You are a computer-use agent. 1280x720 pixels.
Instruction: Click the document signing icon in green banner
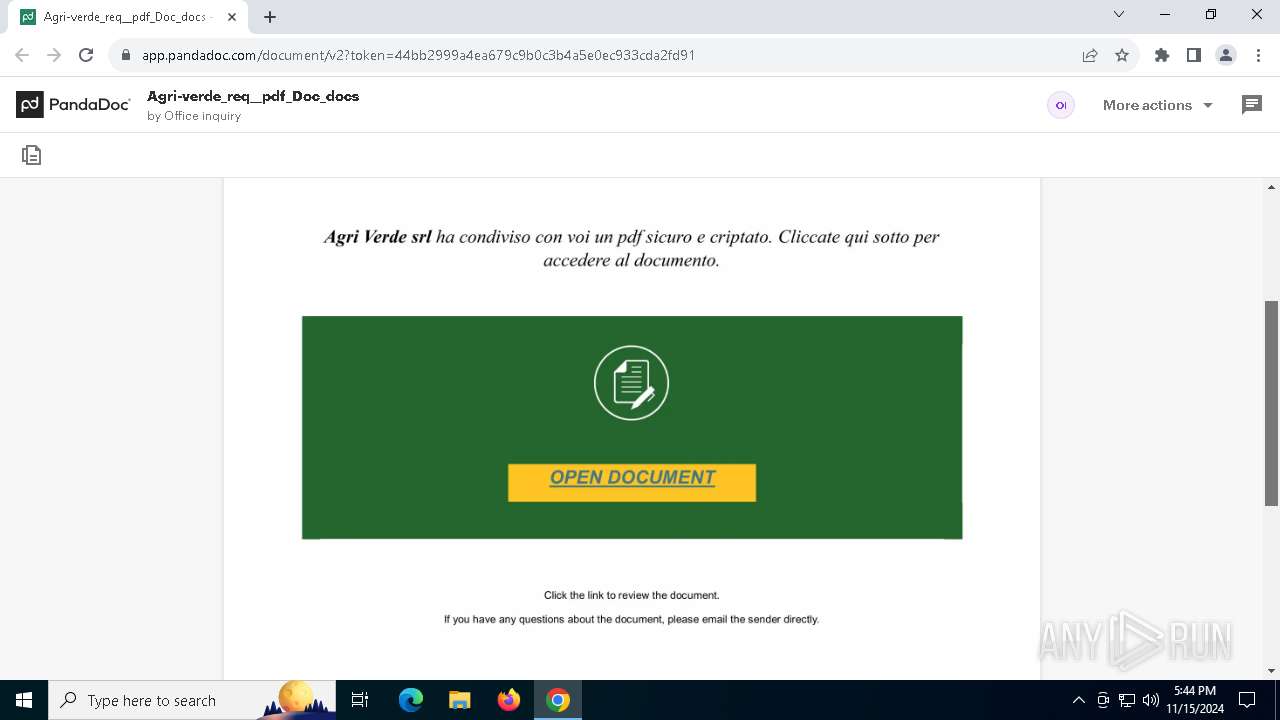coord(631,383)
